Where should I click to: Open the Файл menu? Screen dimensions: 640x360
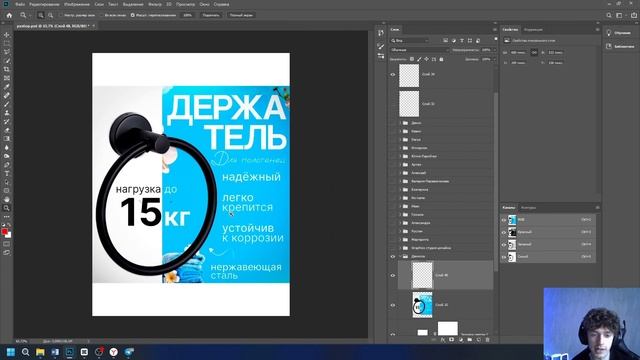pos(20,4)
